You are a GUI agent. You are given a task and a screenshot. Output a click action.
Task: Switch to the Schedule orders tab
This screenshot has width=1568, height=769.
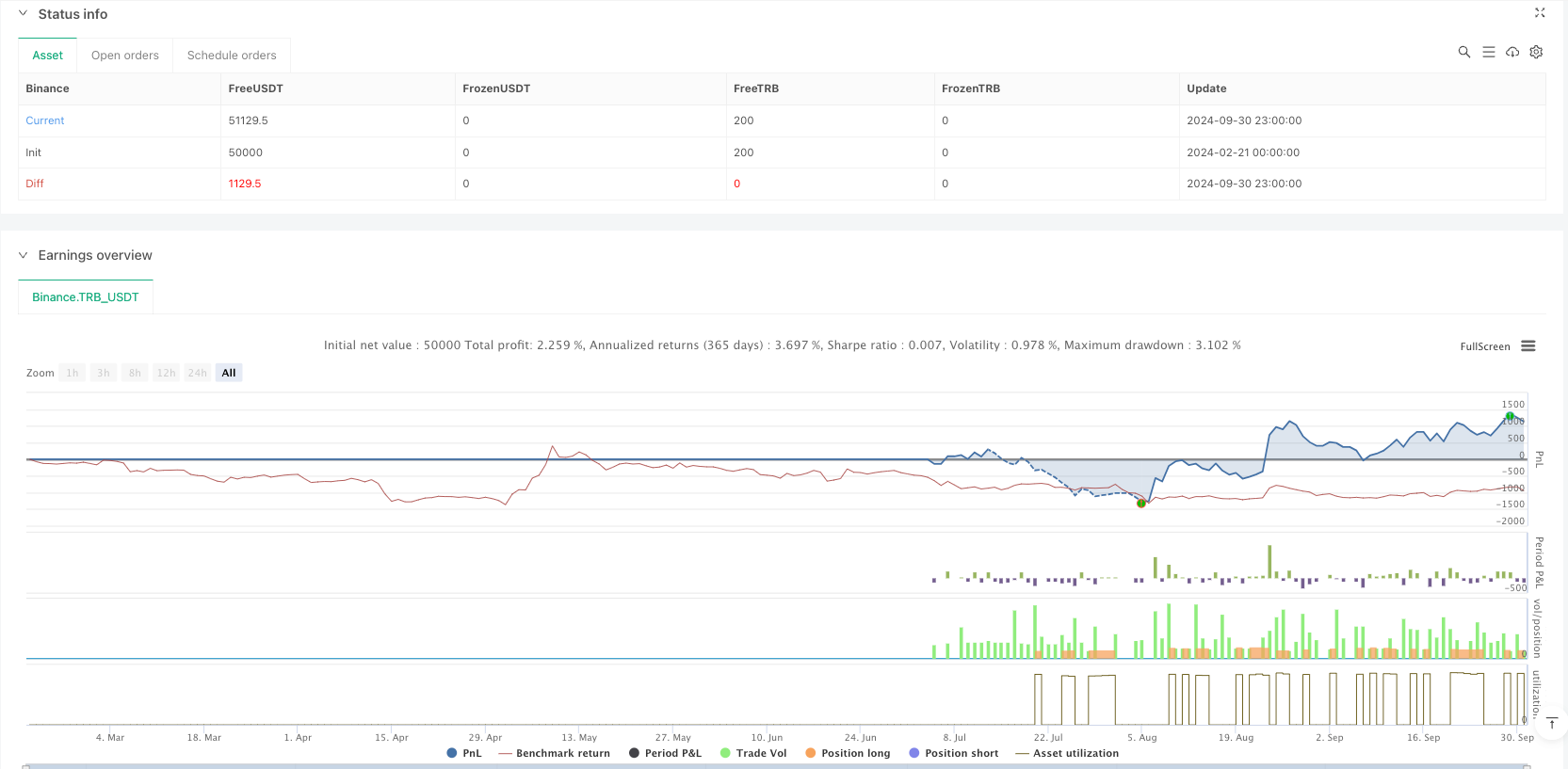(x=232, y=56)
